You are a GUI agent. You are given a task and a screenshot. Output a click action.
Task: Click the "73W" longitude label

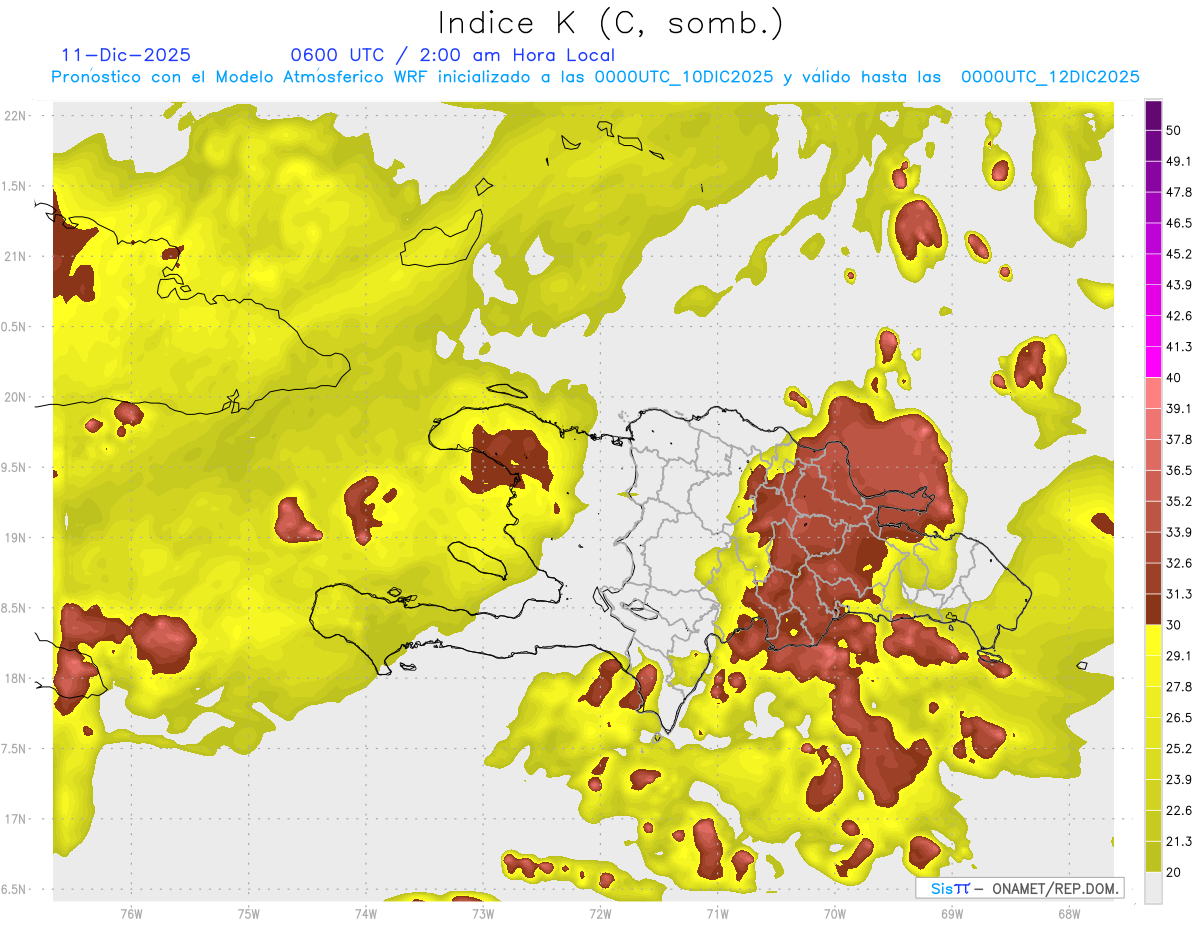point(483,914)
